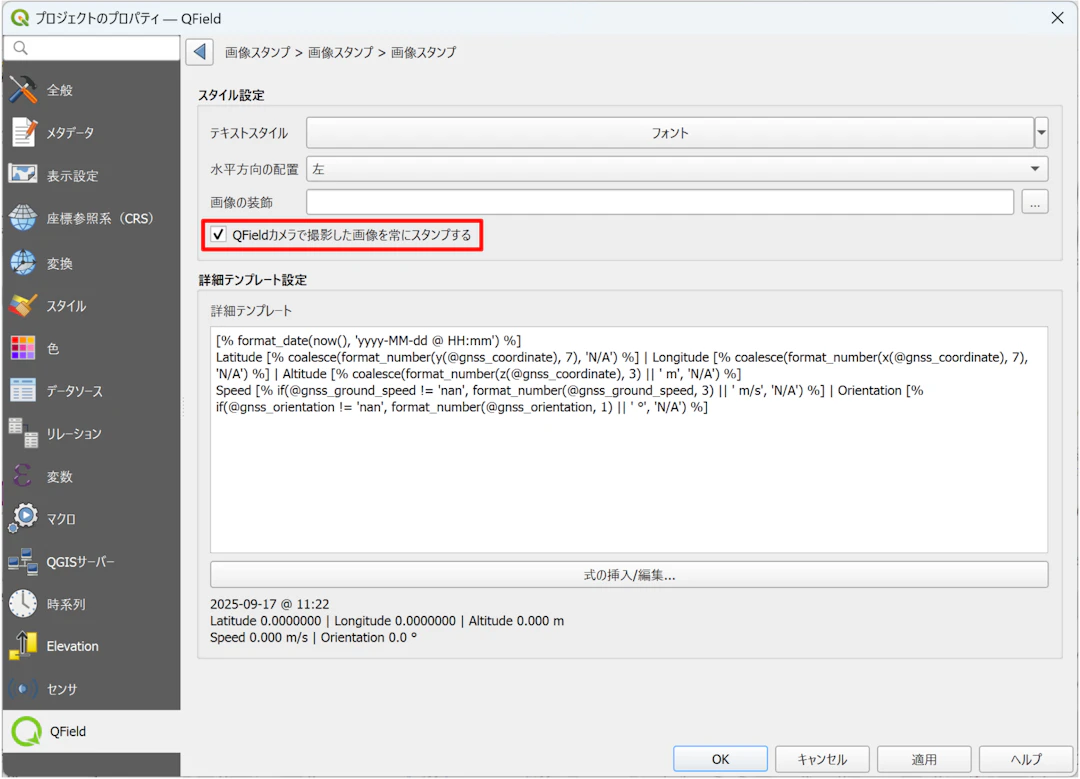The height and width of the screenshot is (779, 1080).
Task: Switch to the リレーション tab label
Action: click(74, 434)
